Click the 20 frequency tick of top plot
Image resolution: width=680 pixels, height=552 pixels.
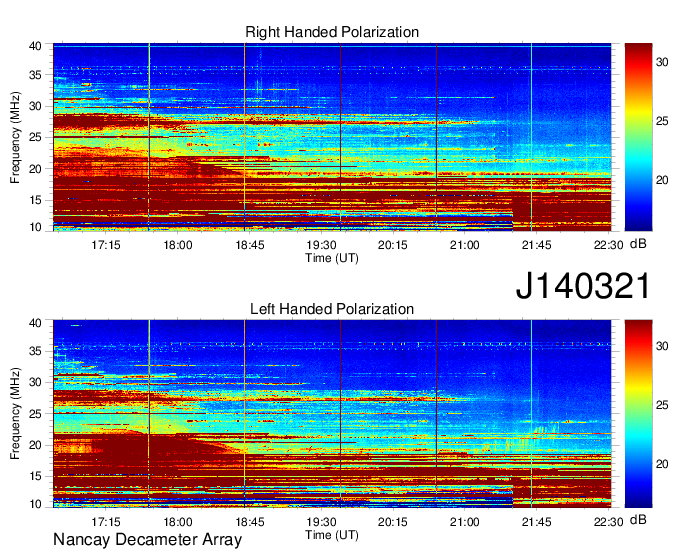coord(35,169)
